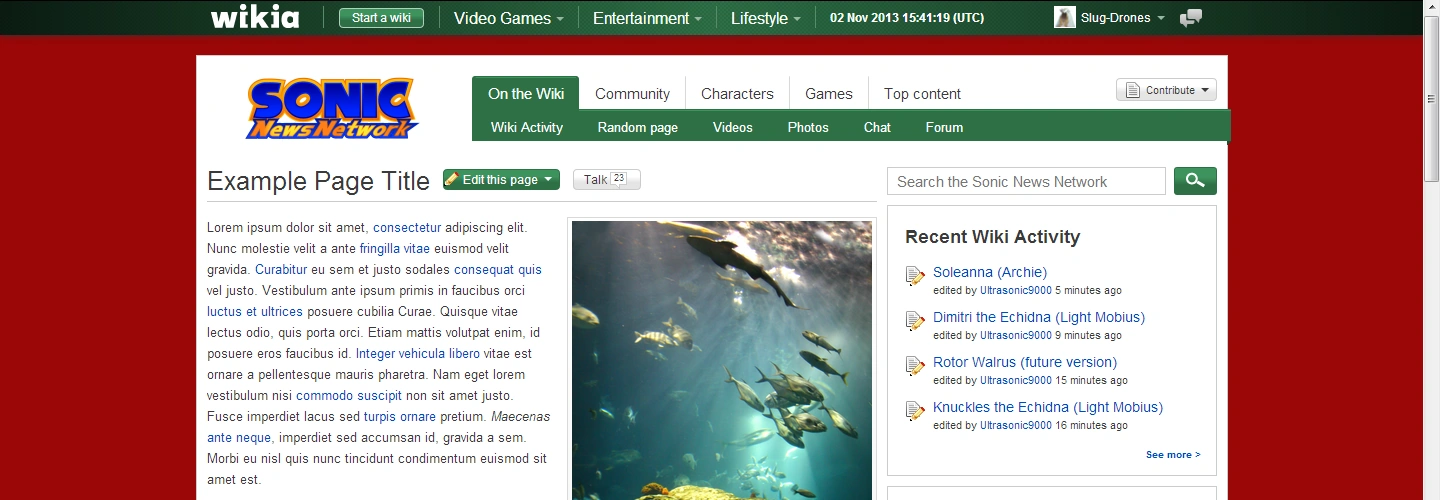
Task: Click the underwater fish aquarium image
Action: (x=721, y=360)
